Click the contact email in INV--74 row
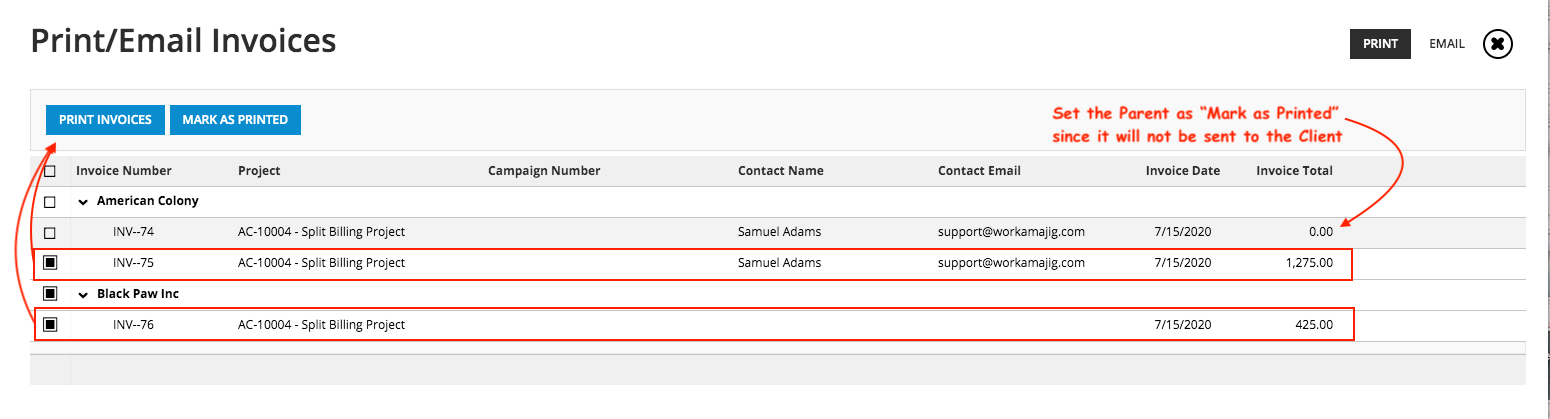1550x419 pixels. (1011, 232)
